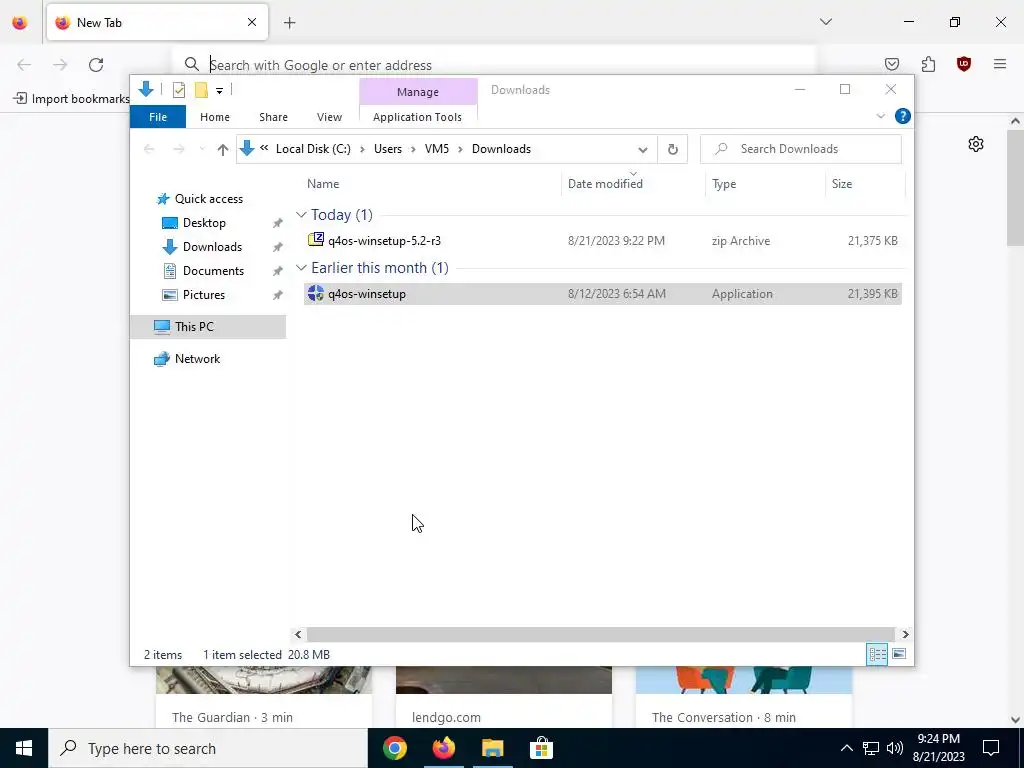Click the horizontal scrollbar left arrow
This screenshot has width=1024, height=768.
tap(298, 634)
